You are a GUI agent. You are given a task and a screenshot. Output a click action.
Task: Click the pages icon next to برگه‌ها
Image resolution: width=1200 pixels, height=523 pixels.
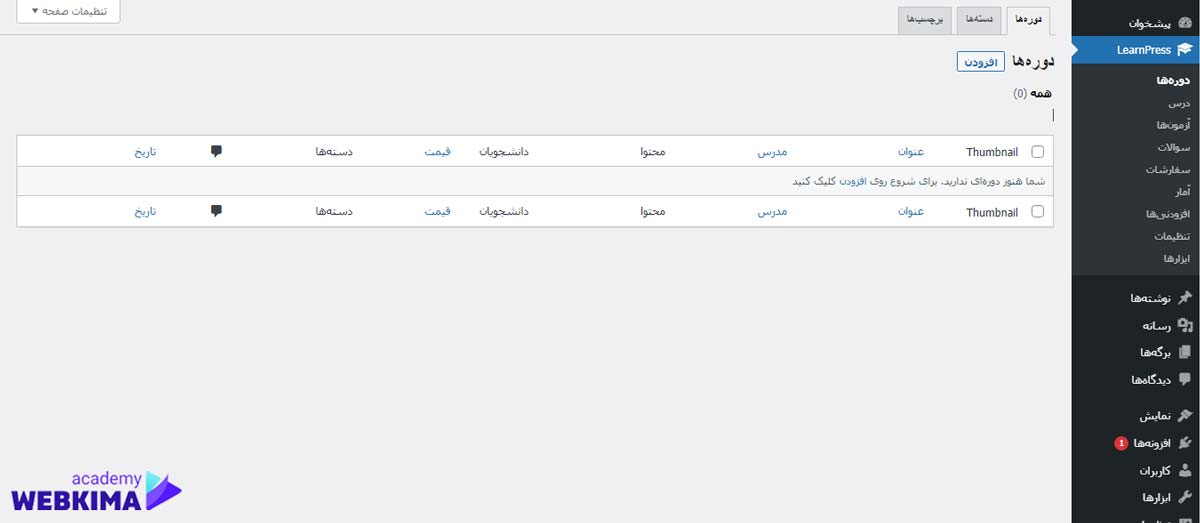(1185, 352)
